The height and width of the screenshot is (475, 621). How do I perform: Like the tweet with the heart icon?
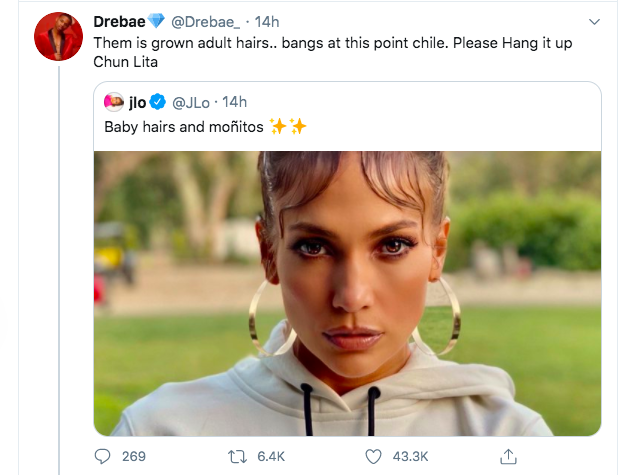373,456
